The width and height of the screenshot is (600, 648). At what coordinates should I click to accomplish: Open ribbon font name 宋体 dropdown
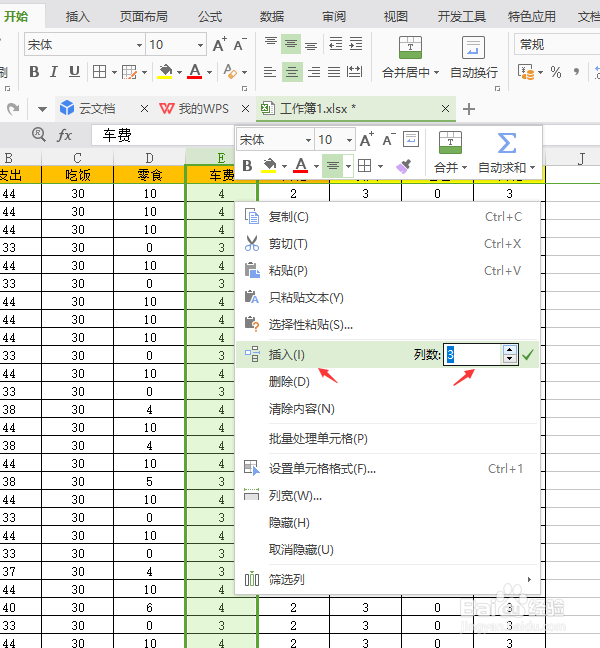139,45
